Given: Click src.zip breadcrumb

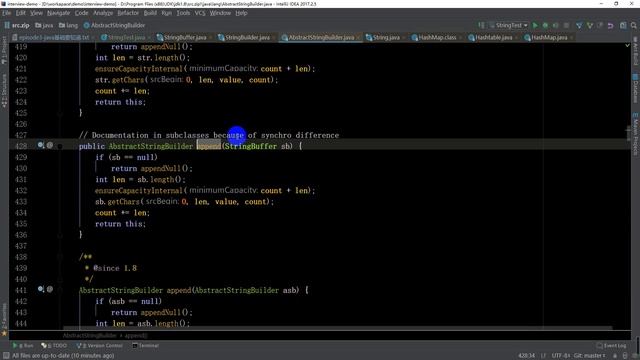Looking at the screenshot, I should [17, 25].
